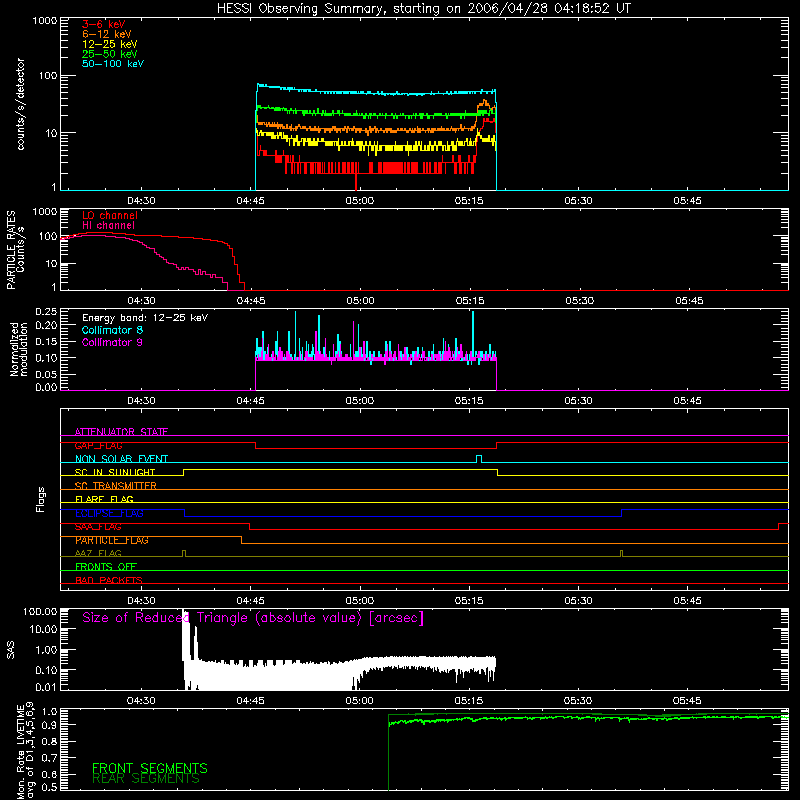Click the LO channel legend label

click(x=110, y=215)
